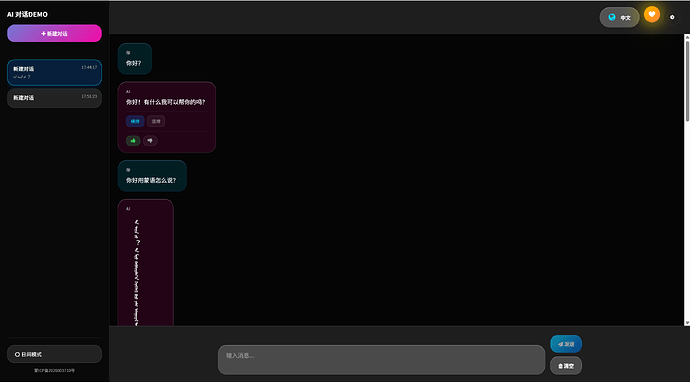The height and width of the screenshot is (382, 690).
Task: Click the blue highlighted button under the AI greeting
Action: (x=135, y=121)
